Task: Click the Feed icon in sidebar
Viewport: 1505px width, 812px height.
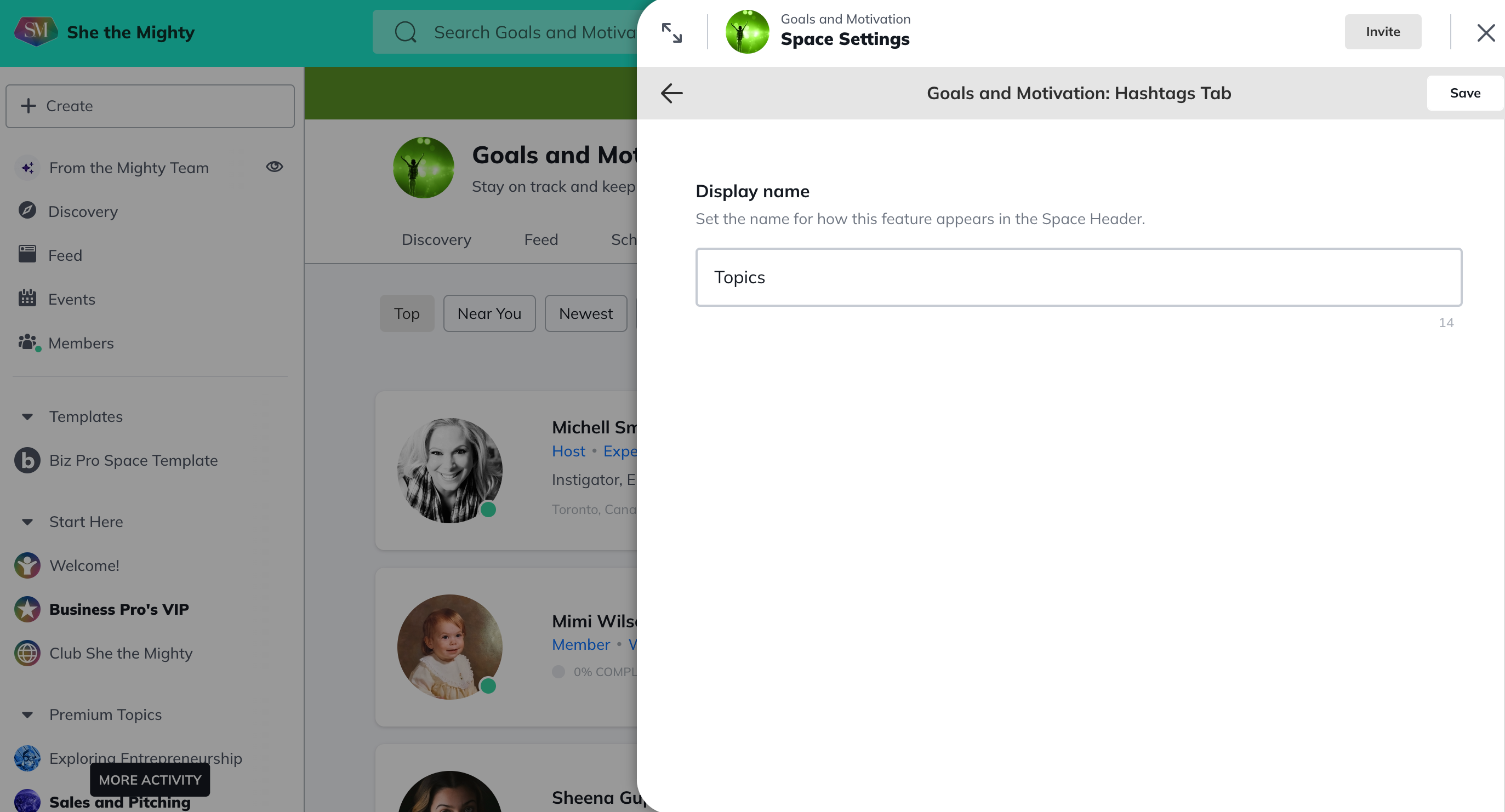Action: pyautogui.click(x=27, y=254)
